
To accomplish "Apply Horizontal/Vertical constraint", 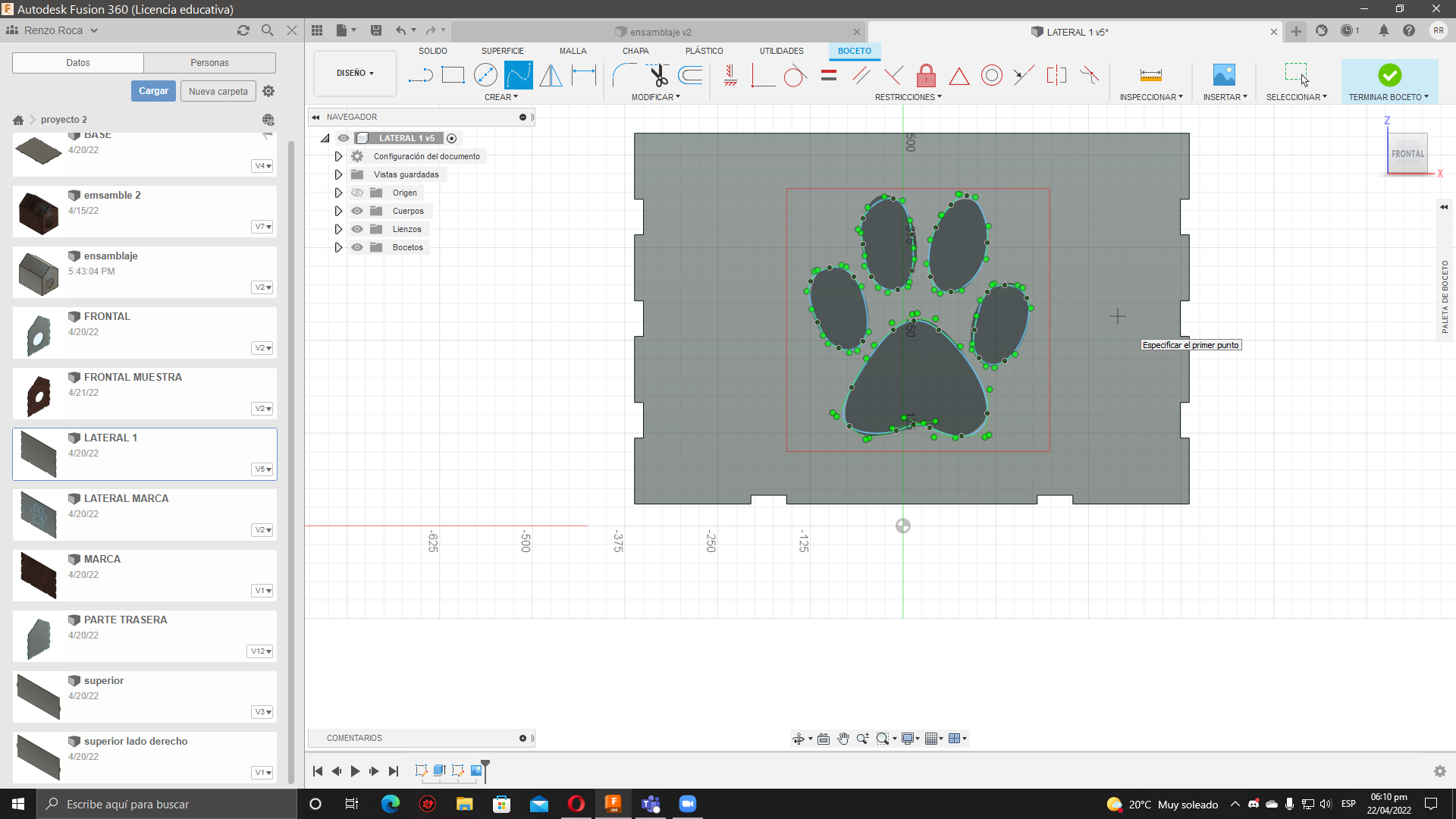I will click(730, 75).
